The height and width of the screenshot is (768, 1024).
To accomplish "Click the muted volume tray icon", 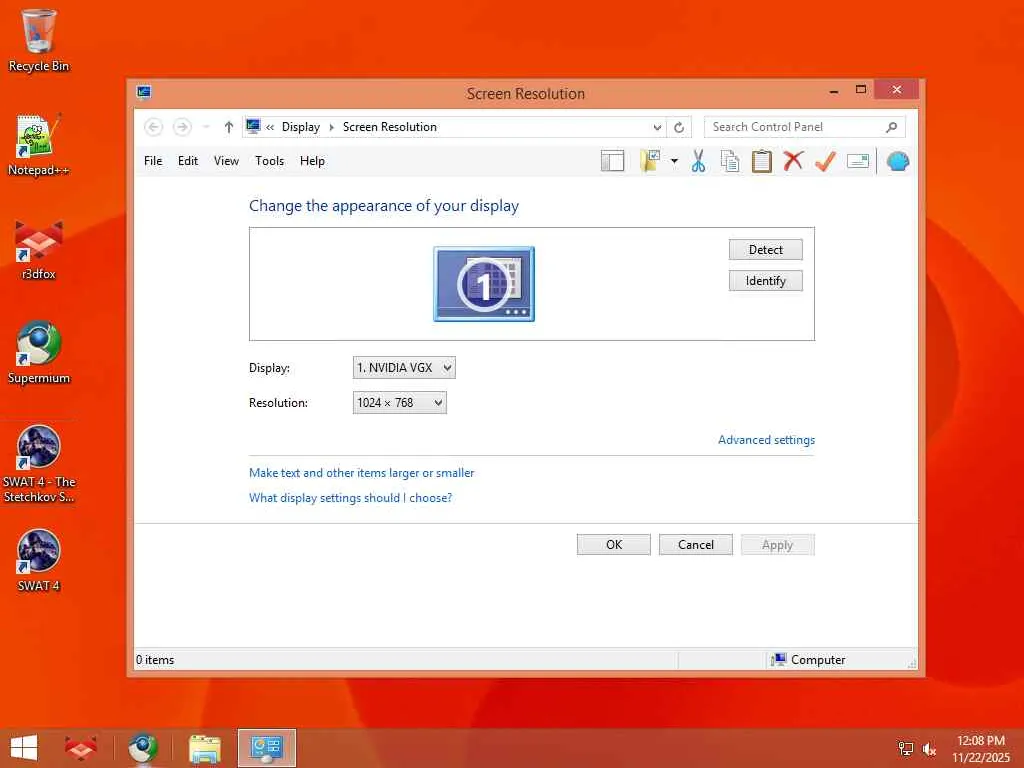I will [929, 749].
